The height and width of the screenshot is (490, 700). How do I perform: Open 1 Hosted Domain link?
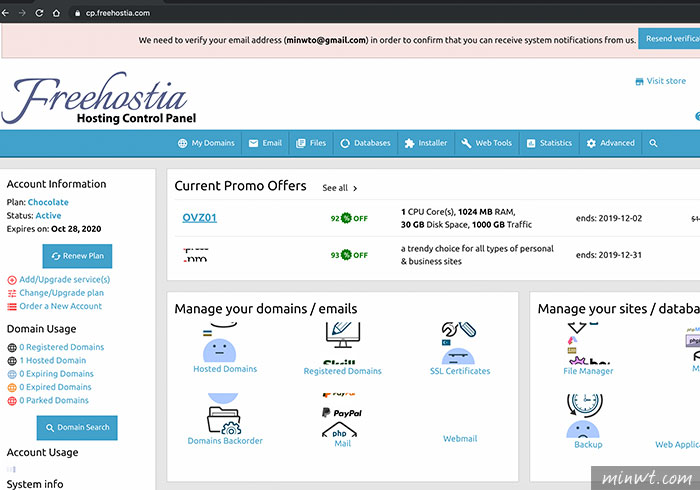pos(53,361)
